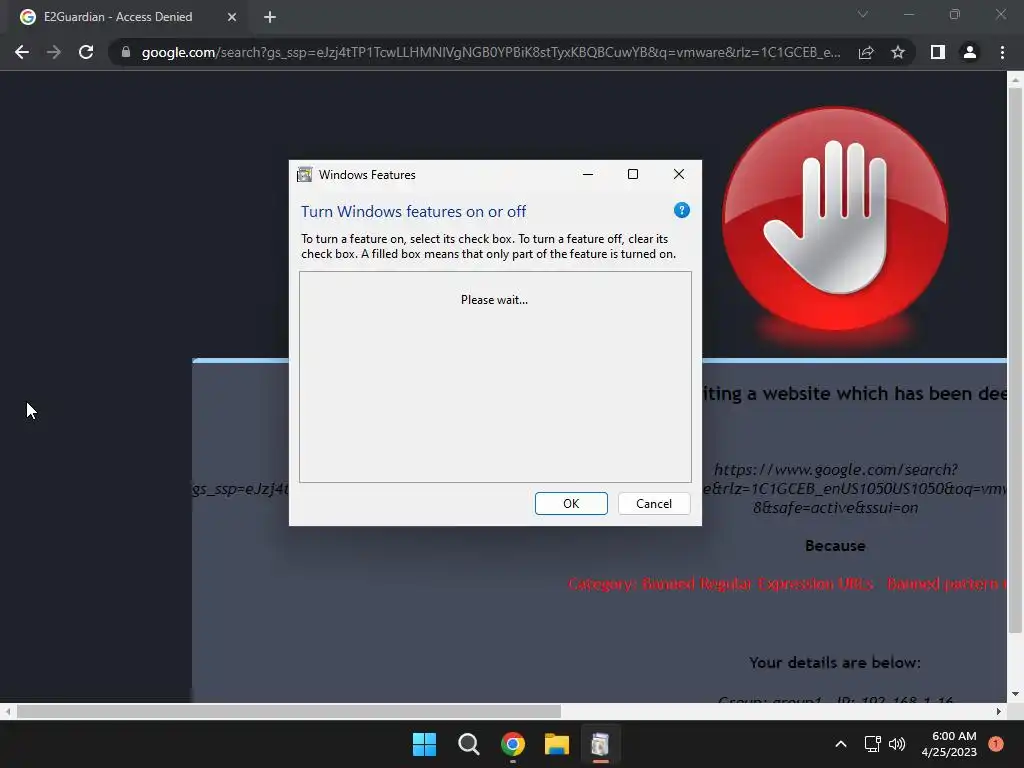
Task: Click 'Turn Windows features on or off' heading
Action: pos(413,212)
